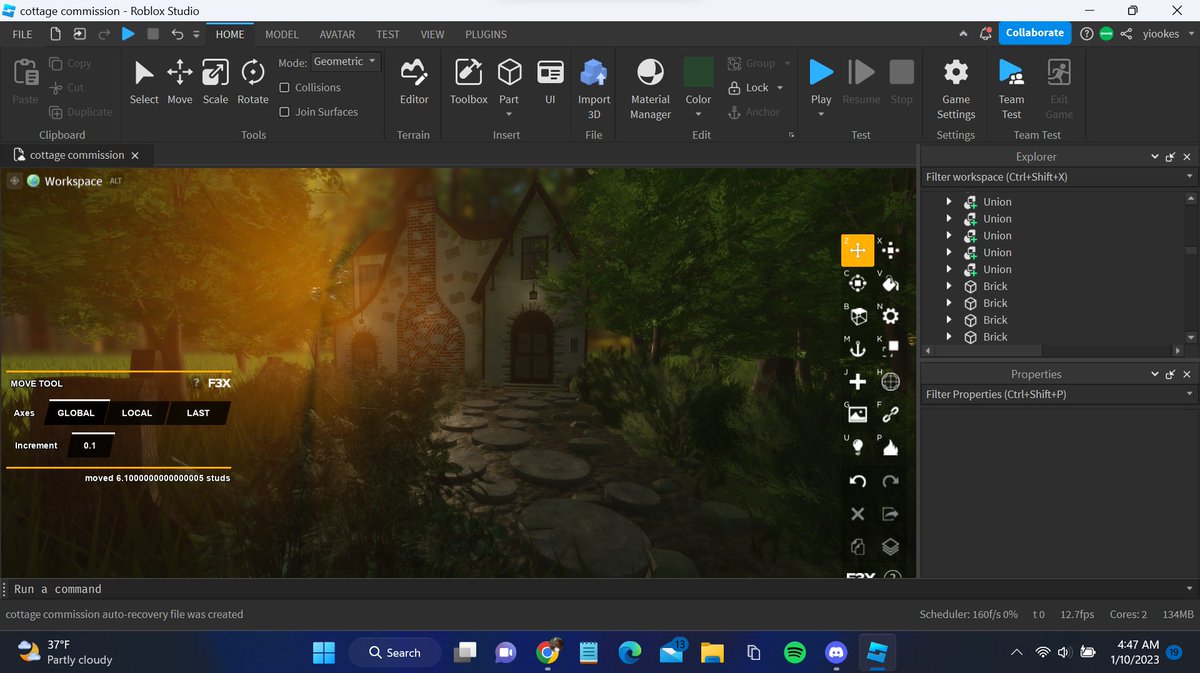Click the F3X clone selection icon
Image resolution: width=1200 pixels, height=673 pixels.
[857, 546]
